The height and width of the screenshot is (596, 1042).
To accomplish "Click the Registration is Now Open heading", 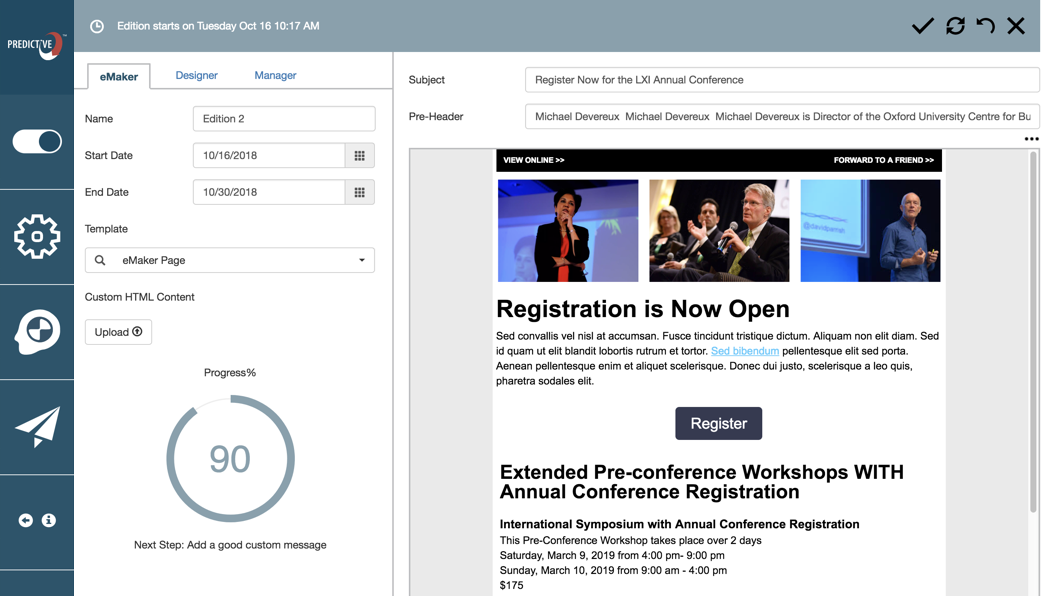I will click(643, 309).
